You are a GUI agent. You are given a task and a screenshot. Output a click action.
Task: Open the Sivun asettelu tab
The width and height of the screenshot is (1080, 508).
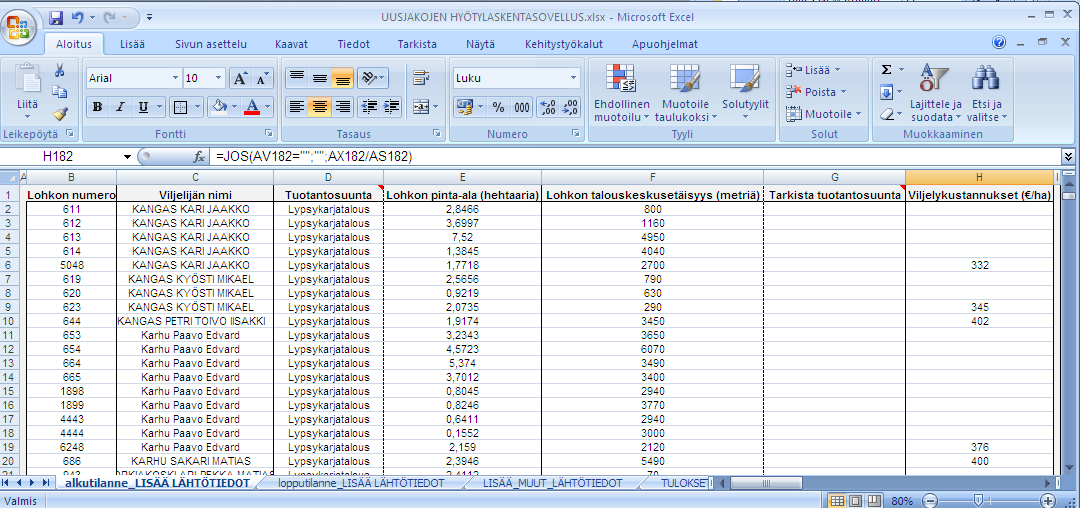[x=211, y=44]
